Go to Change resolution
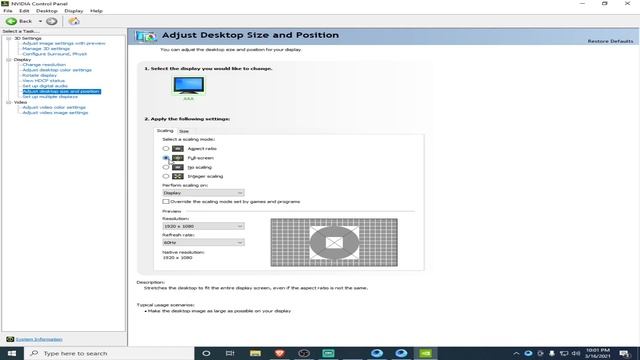The image size is (640, 360). 44,64
